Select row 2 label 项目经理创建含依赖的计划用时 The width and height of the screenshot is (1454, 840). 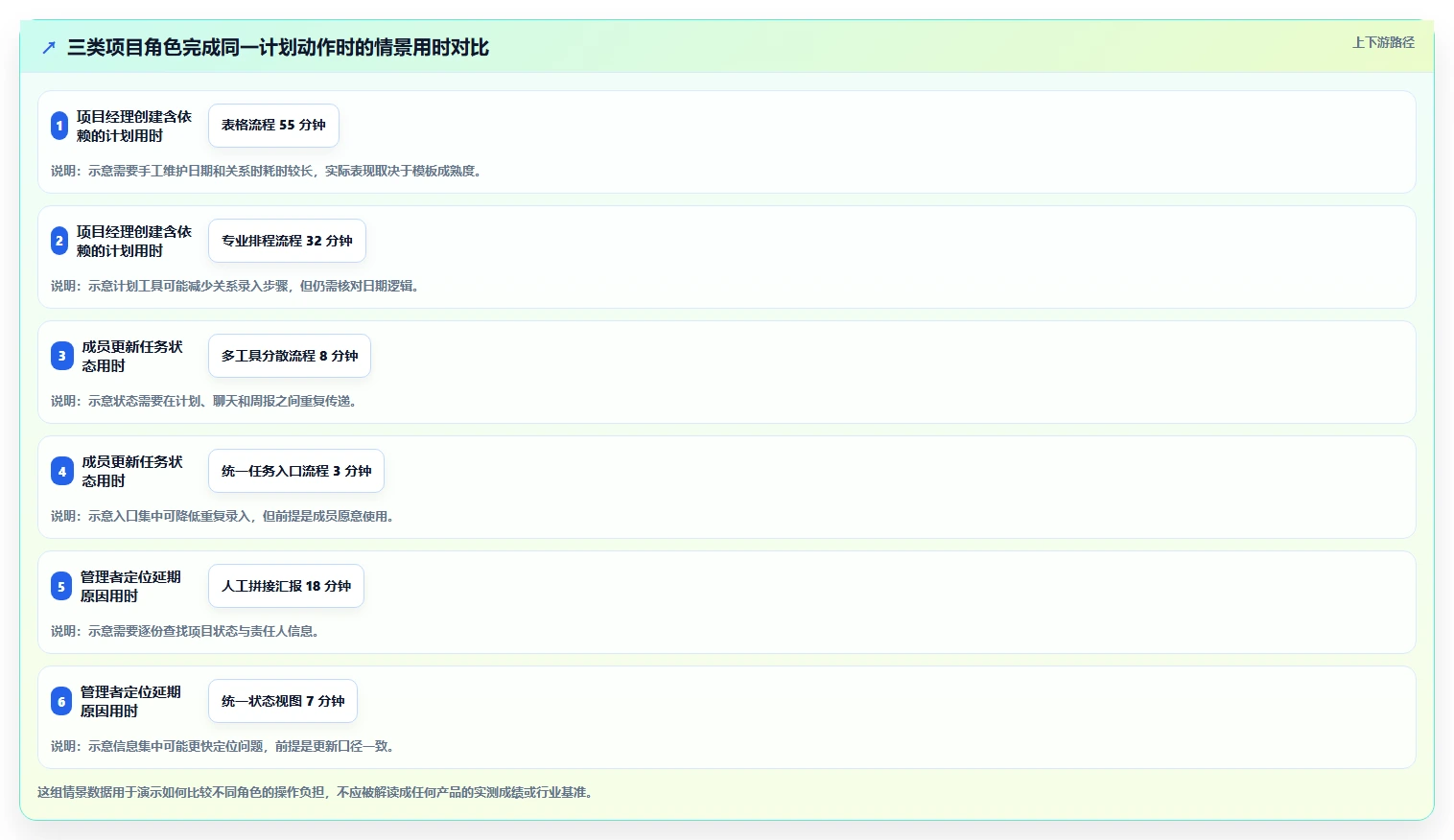point(134,241)
